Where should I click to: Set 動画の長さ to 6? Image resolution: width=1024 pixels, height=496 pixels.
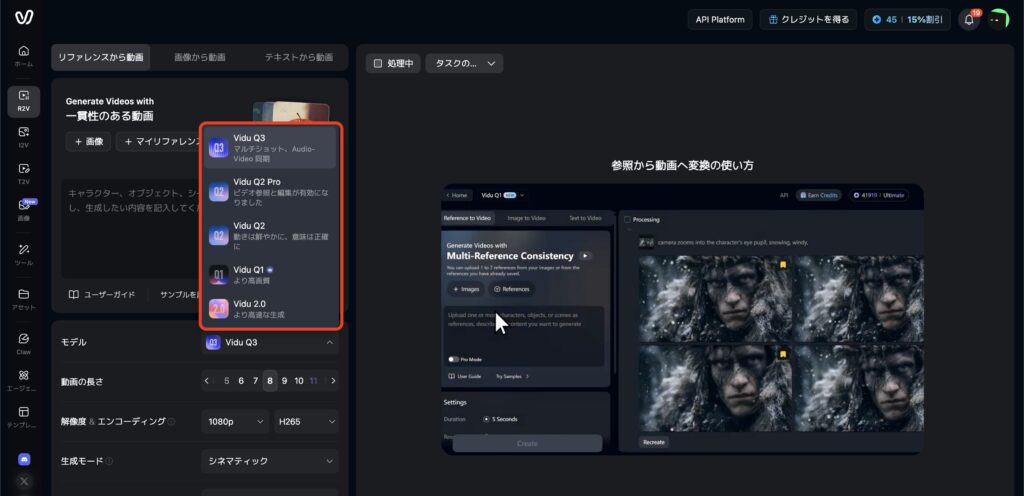[x=241, y=381]
